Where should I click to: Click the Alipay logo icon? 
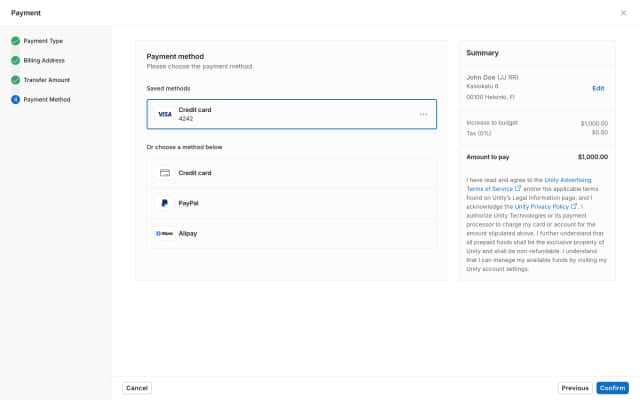(164, 233)
